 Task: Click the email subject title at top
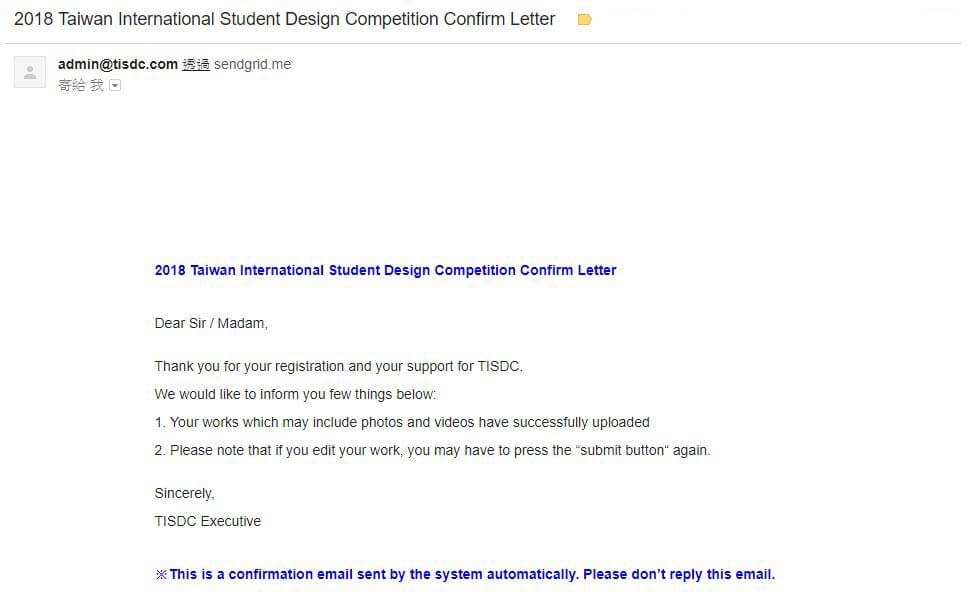(284, 19)
